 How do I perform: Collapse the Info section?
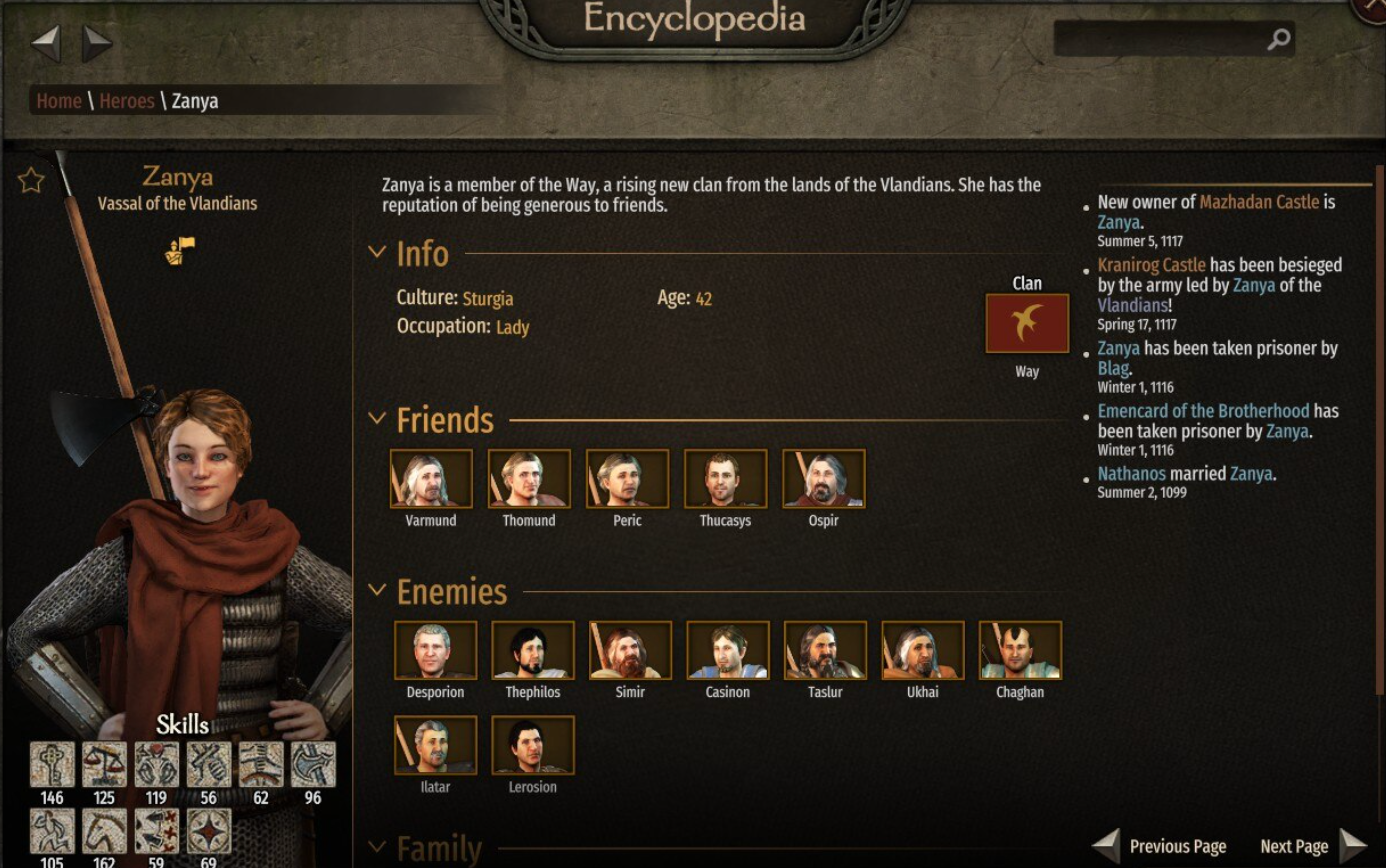(x=377, y=252)
